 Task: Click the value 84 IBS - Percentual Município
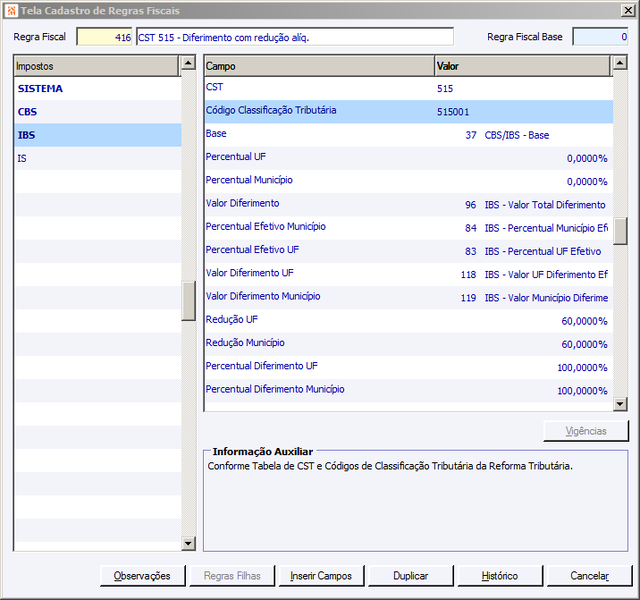pos(536,228)
